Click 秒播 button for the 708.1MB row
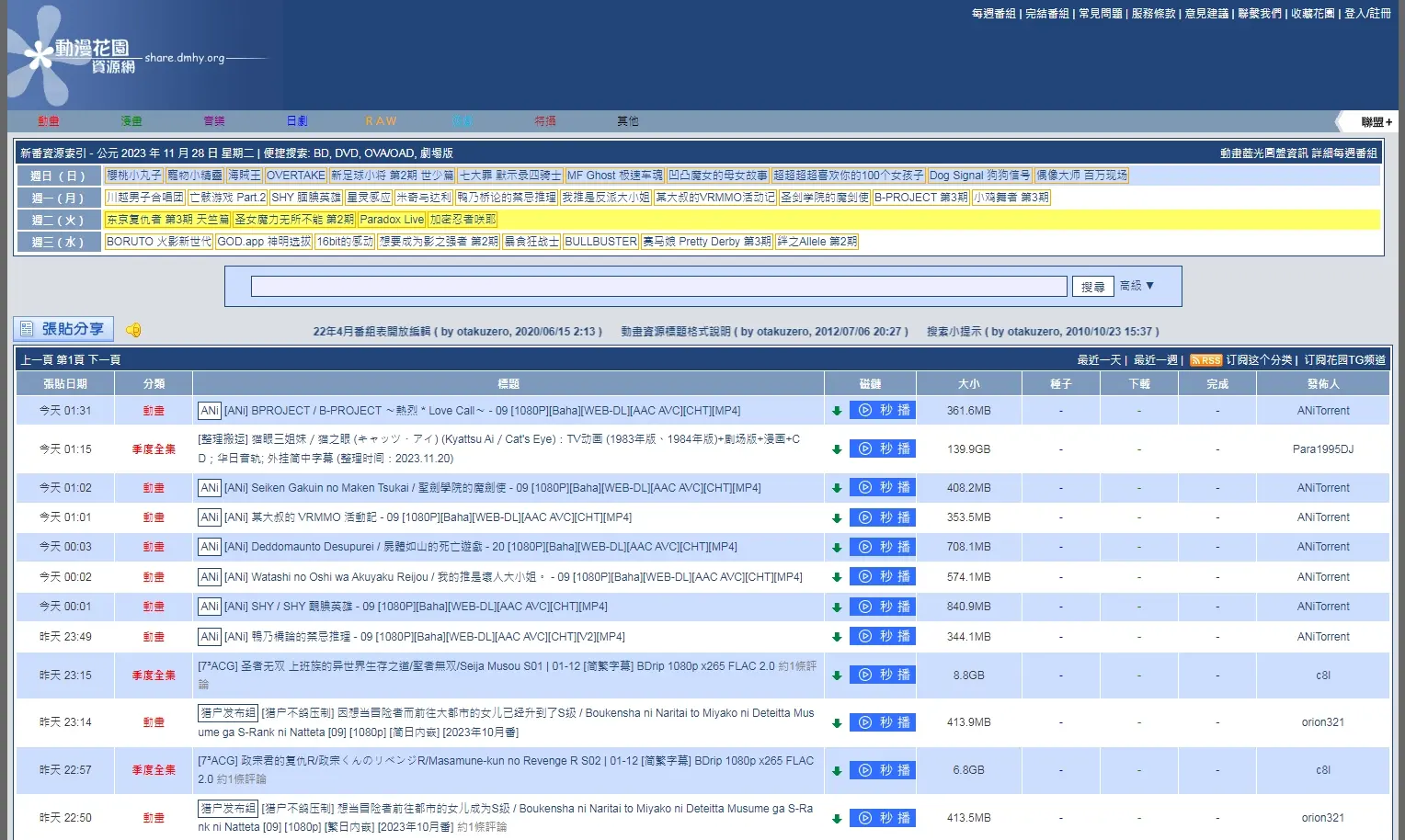The height and width of the screenshot is (840, 1405). click(883, 547)
